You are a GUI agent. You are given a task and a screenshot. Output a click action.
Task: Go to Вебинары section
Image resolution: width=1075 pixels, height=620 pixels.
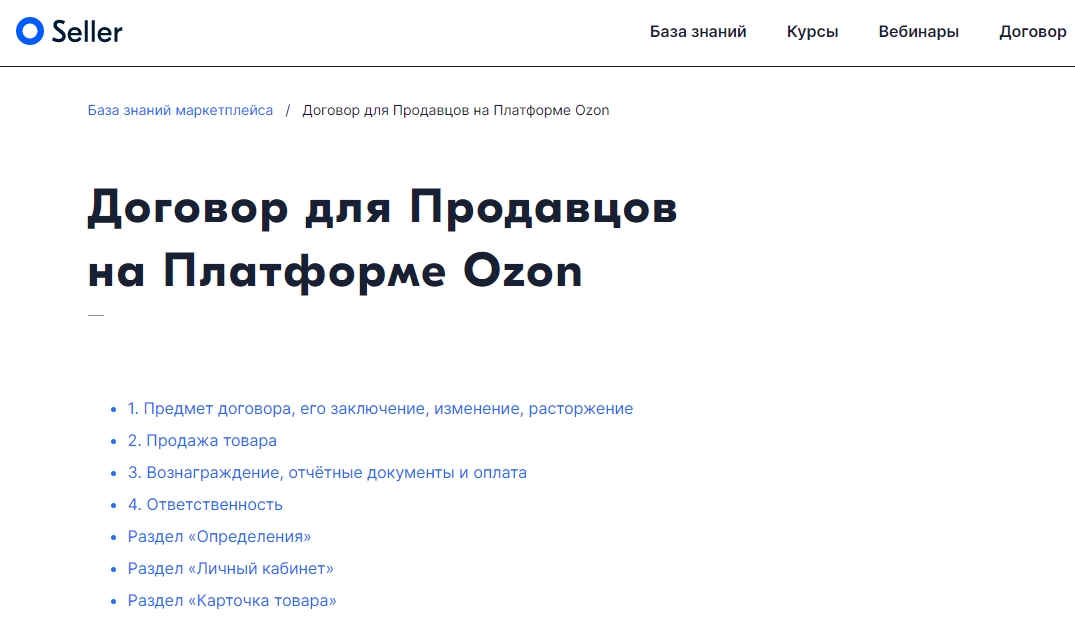tap(919, 32)
